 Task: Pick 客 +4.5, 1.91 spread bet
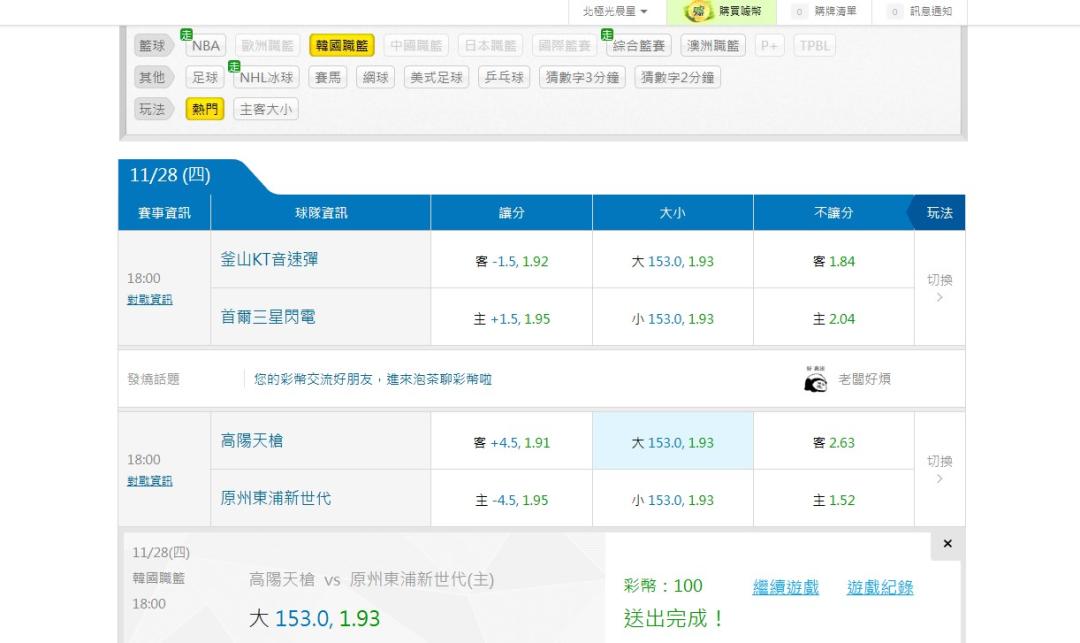tap(511, 443)
